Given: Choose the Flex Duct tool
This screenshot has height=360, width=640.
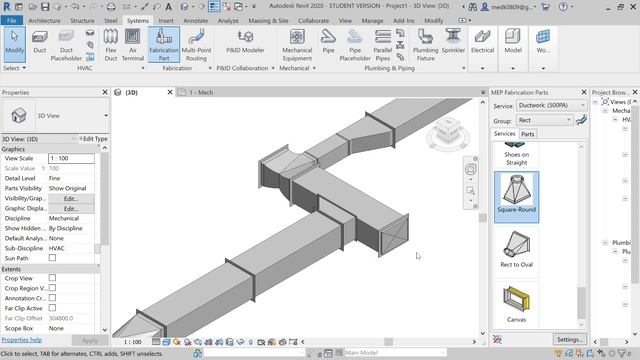Looking at the screenshot, I should (x=111, y=45).
